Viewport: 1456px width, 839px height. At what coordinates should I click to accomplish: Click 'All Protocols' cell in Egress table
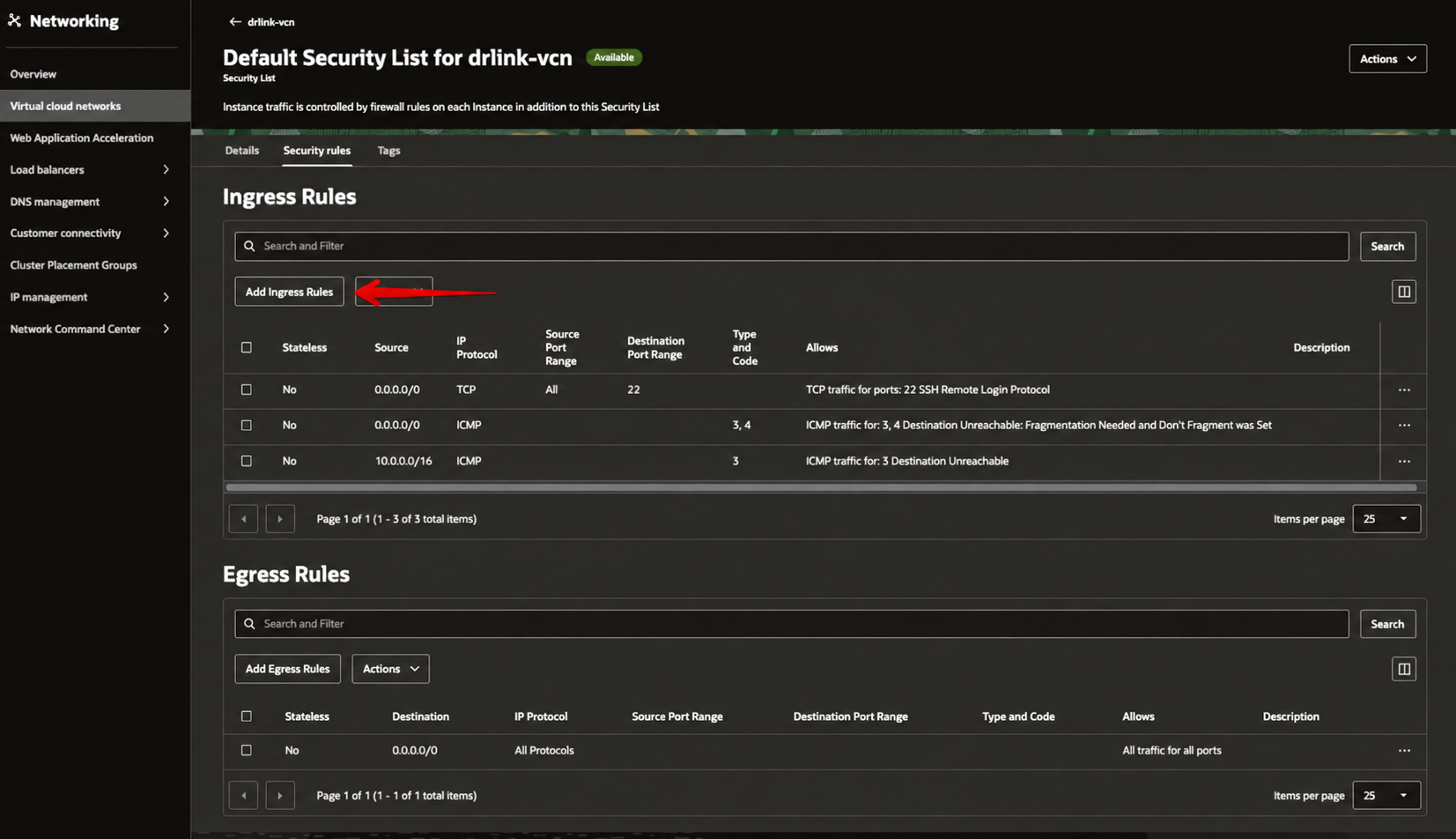[543, 751]
